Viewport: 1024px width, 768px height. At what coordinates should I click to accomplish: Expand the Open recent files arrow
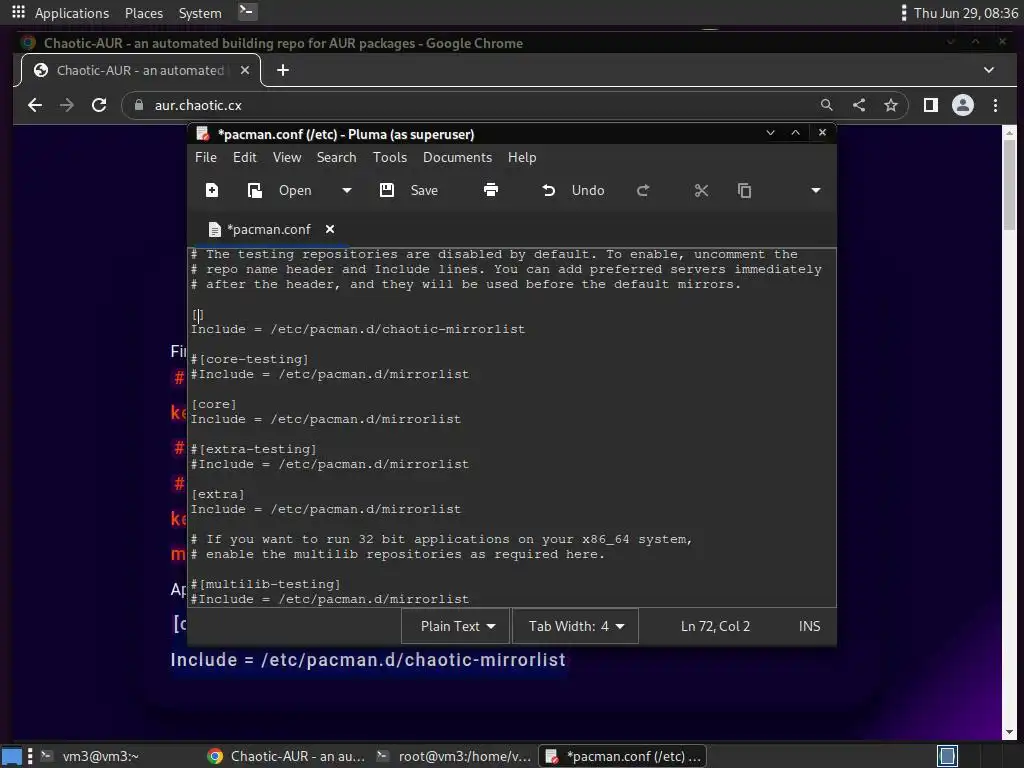point(347,190)
